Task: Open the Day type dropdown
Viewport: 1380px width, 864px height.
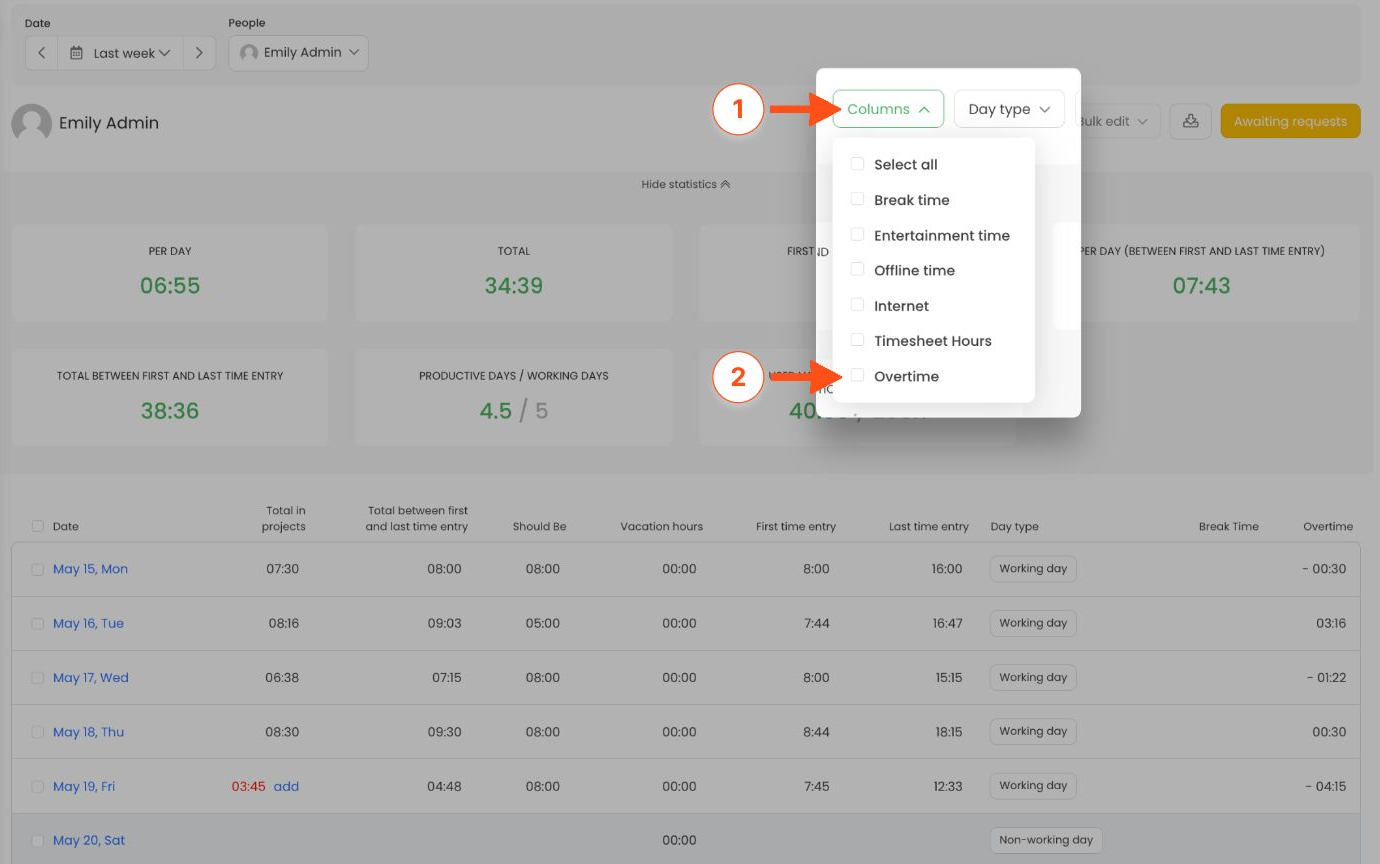Action: click(x=1009, y=109)
